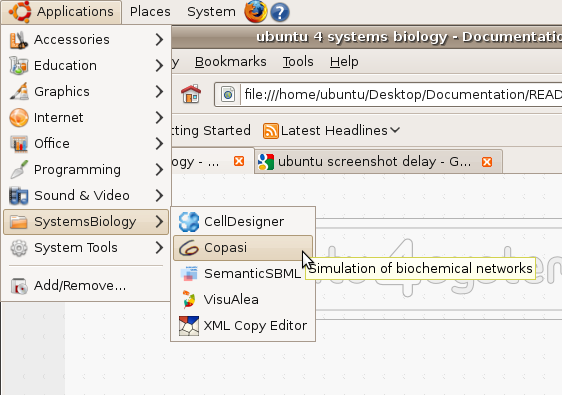562x395 pixels.
Task: Click the SemanticSBML icon
Action: 189,273
